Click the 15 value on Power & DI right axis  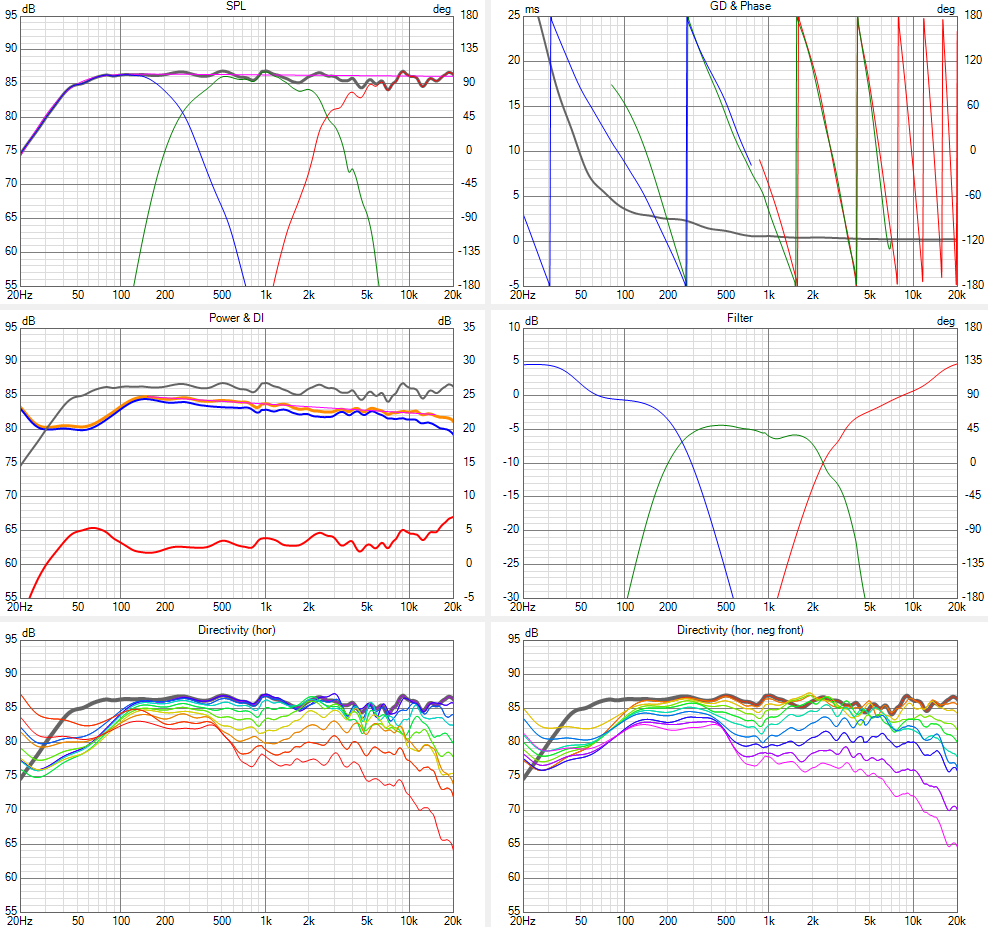tap(469, 462)
